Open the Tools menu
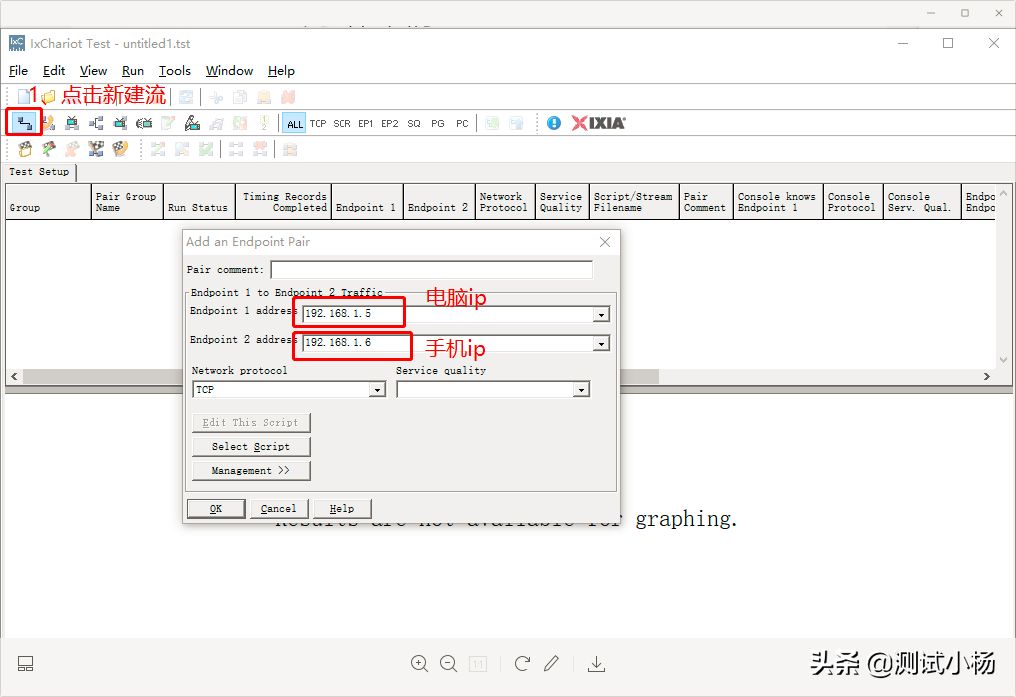Screen dimensions: 1016x697 (175, 71)
